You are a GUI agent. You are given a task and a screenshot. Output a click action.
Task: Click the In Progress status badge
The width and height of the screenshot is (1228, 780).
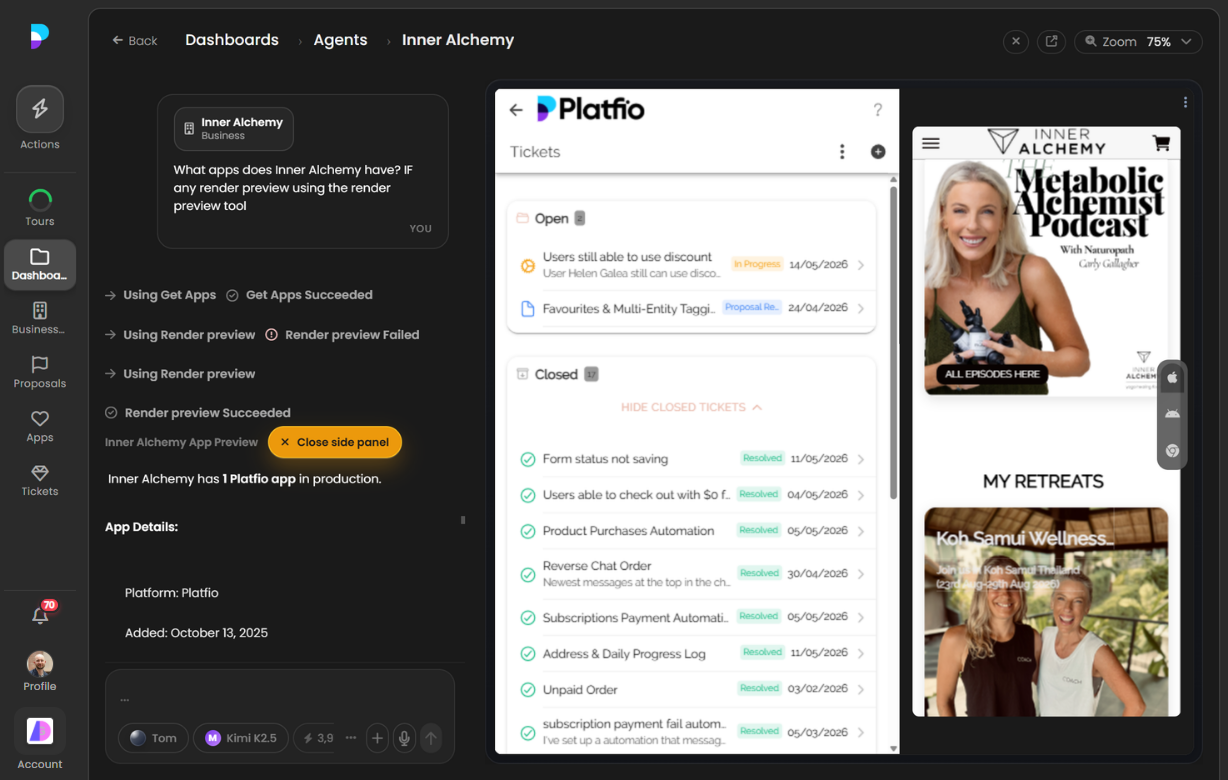tap(757, 264)
